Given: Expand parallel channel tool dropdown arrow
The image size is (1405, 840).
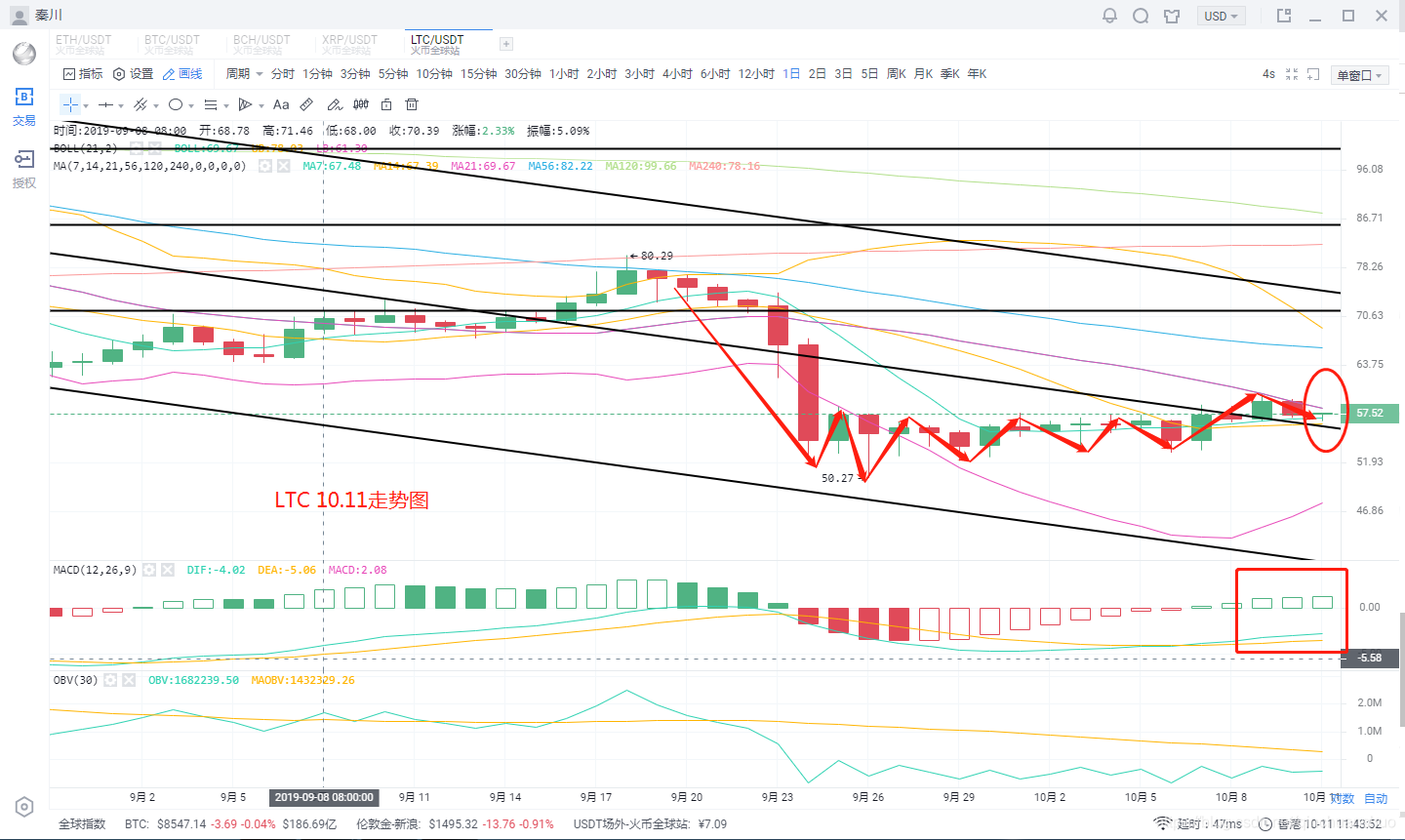Looking at the screenshot, I should [x=156, y=105].
